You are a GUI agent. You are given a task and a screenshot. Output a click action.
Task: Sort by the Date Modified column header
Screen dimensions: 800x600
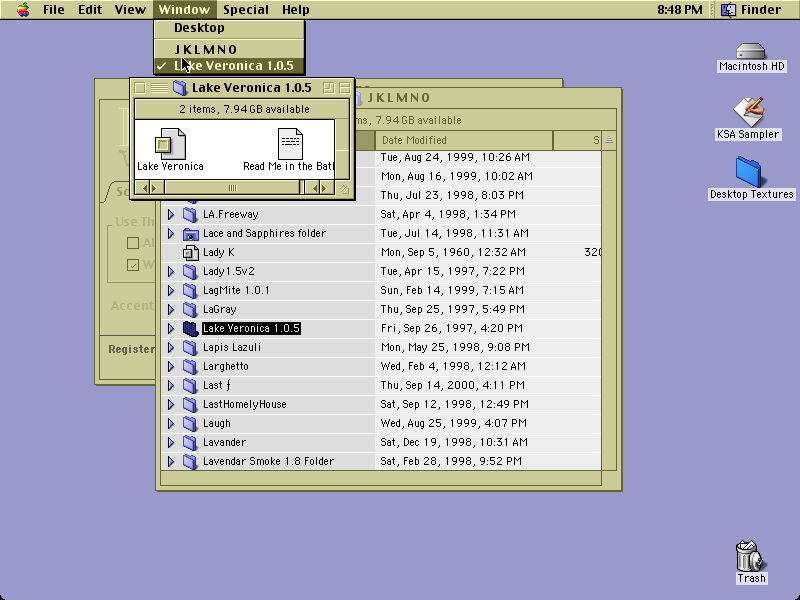click(x=464, y=140)
